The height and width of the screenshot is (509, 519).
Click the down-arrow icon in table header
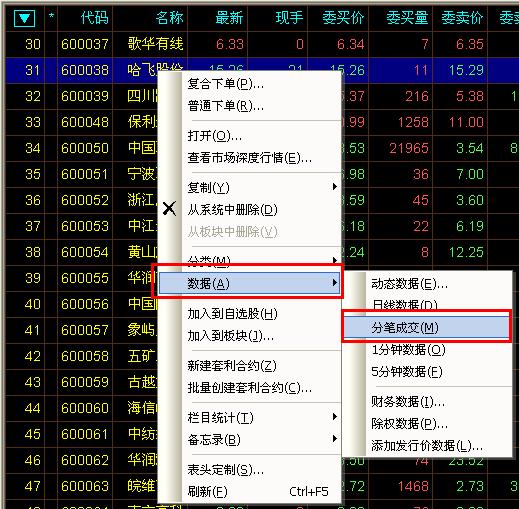click(24, 18)
